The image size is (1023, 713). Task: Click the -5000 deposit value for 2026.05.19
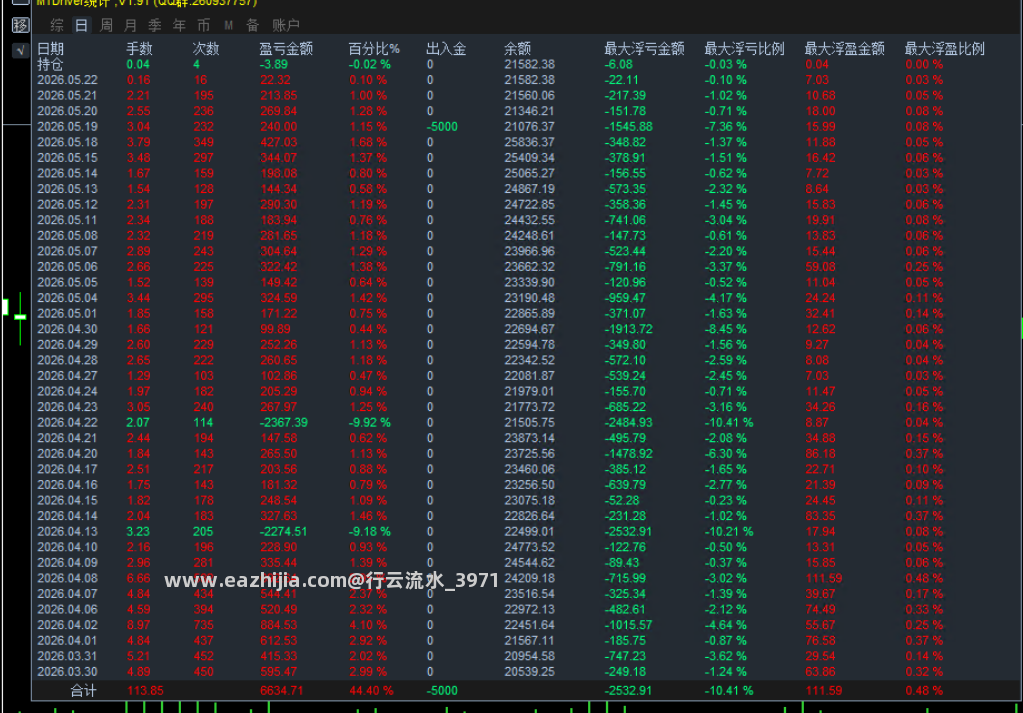[442, 127]
